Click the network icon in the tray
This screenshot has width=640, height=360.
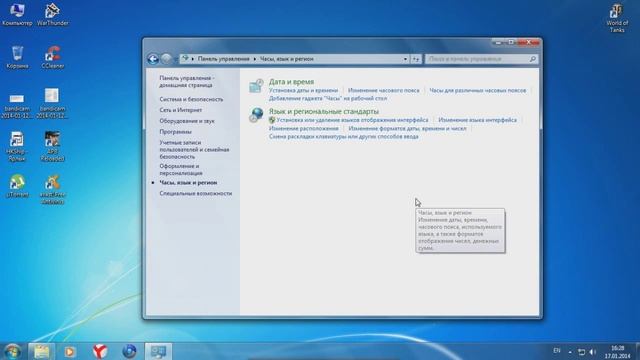point(582,352)
